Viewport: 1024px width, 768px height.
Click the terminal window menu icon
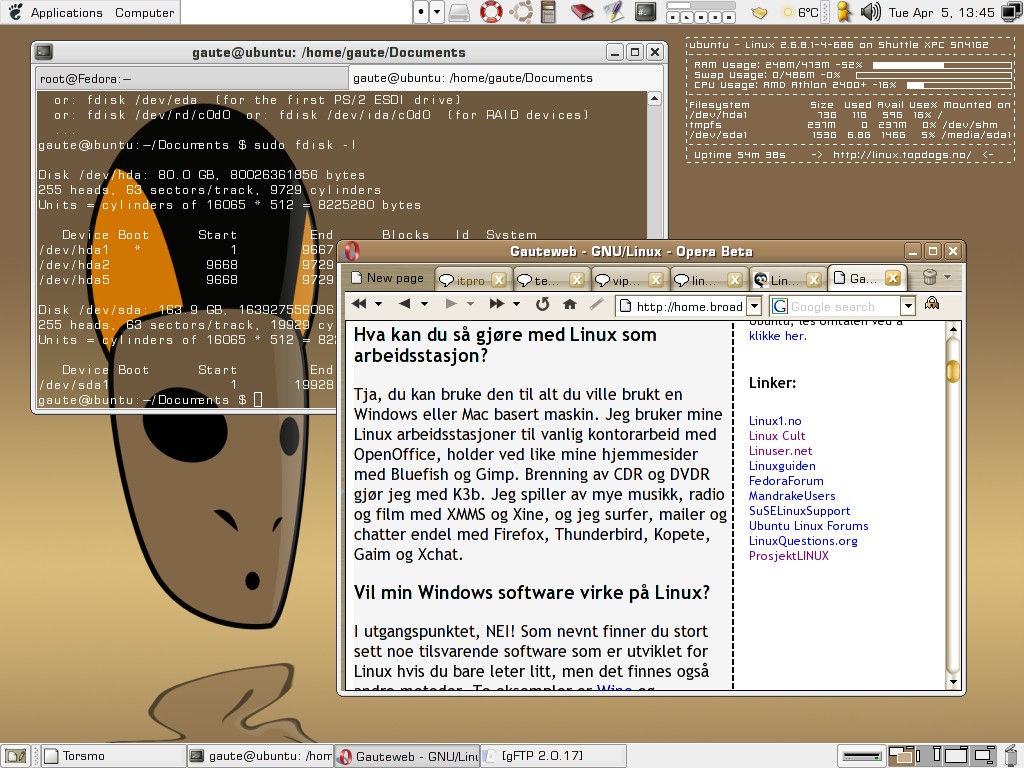click(44, 52)
